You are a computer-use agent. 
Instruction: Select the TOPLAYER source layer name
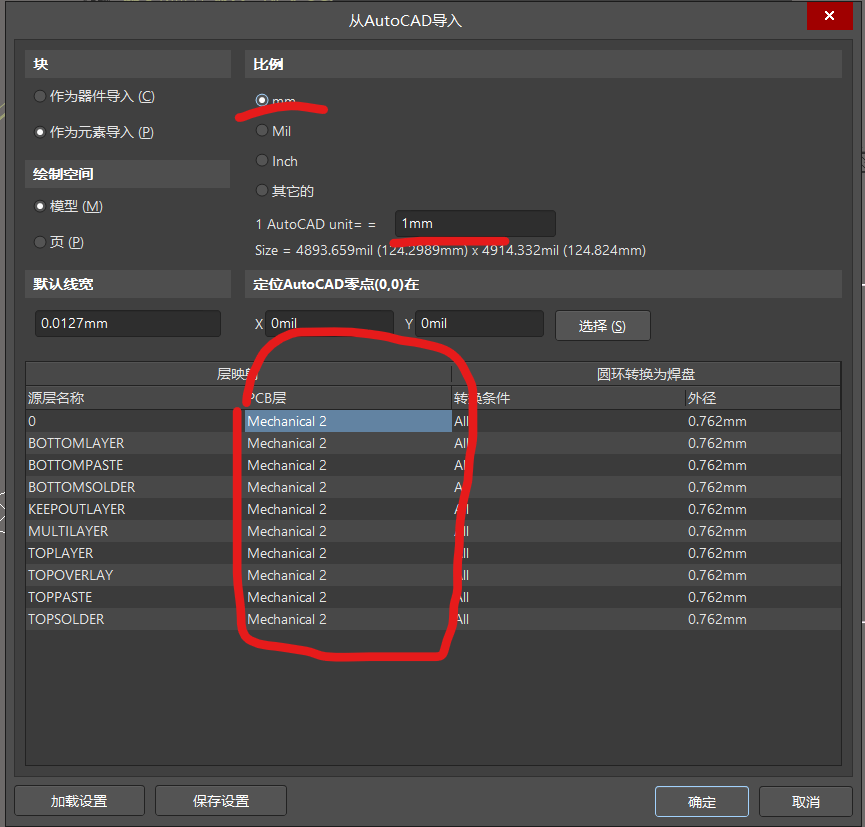pos(61,553)
